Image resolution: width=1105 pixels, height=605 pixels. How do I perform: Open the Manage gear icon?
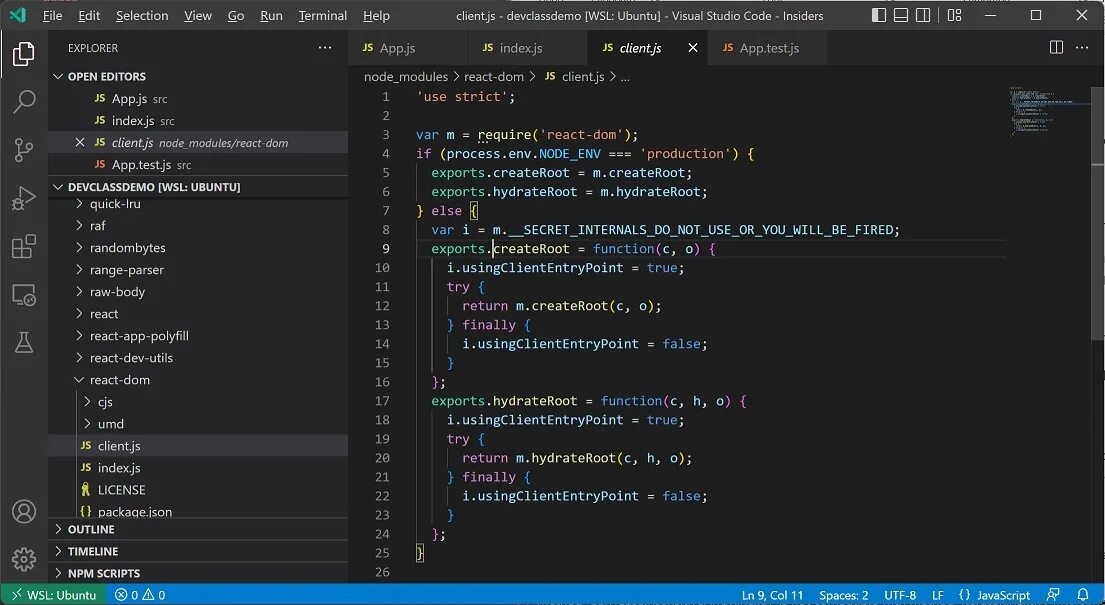[23, 559]
